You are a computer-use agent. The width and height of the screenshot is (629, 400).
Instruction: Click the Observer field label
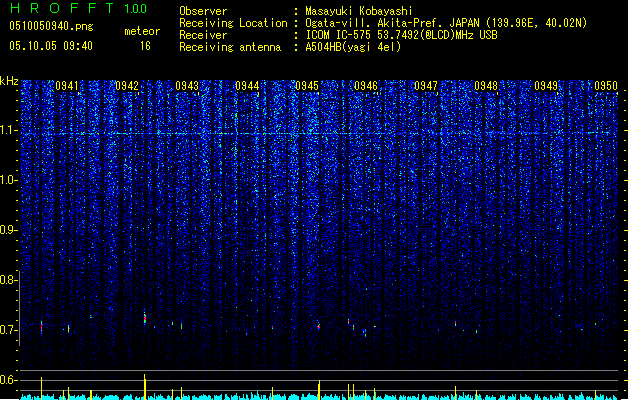point(203,11)
